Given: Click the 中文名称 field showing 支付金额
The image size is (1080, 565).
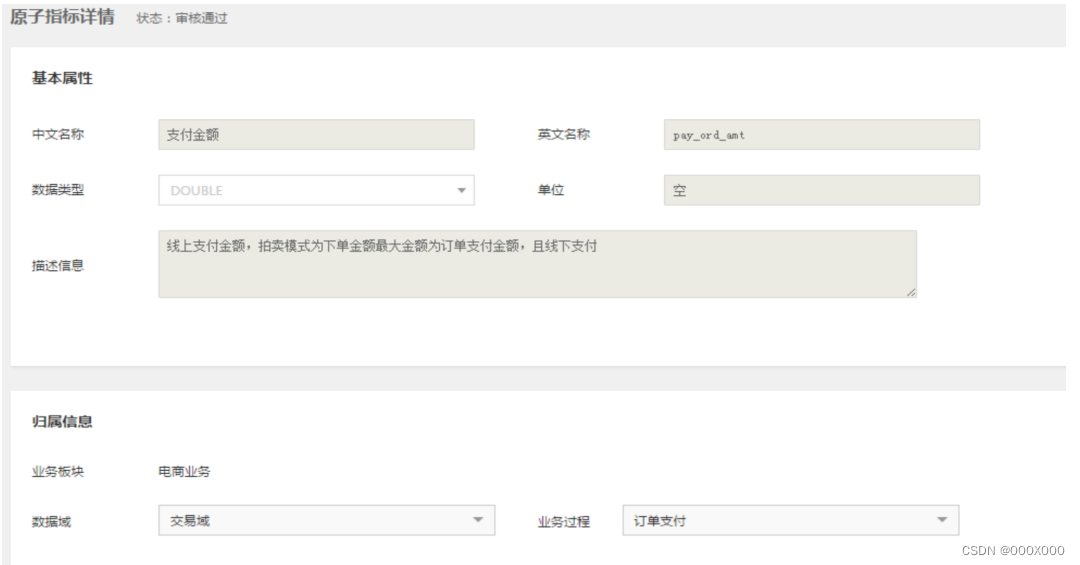Looking at the screenshot, I should click(316, 135).
